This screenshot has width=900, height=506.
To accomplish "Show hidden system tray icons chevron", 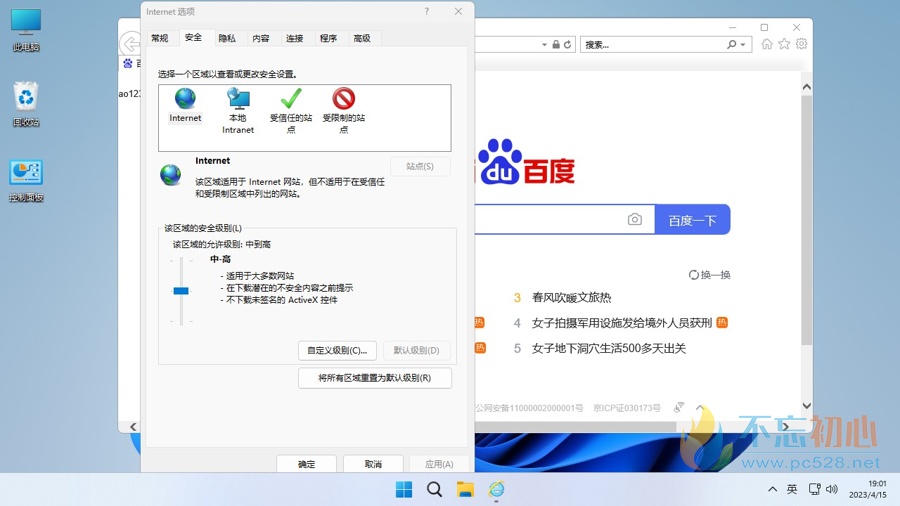I will point(772,489).
